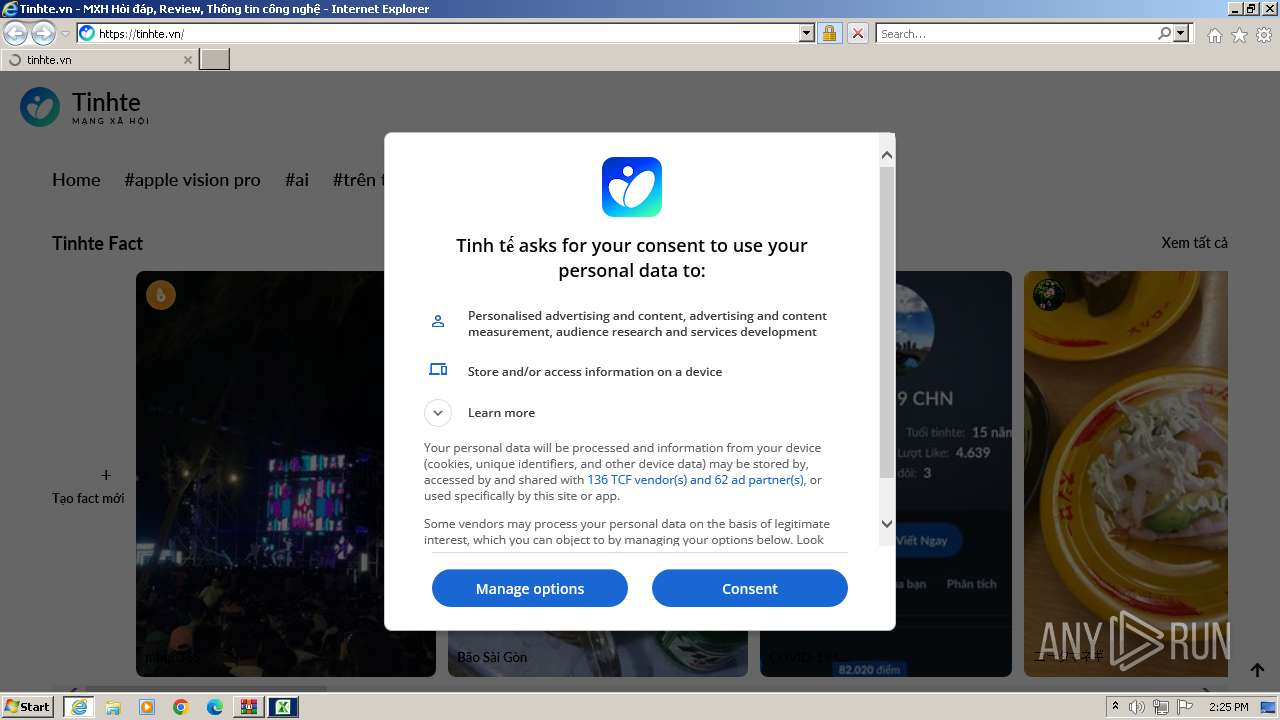
Task: Click the 2:25 PM clock
Action: (1228, 707)
